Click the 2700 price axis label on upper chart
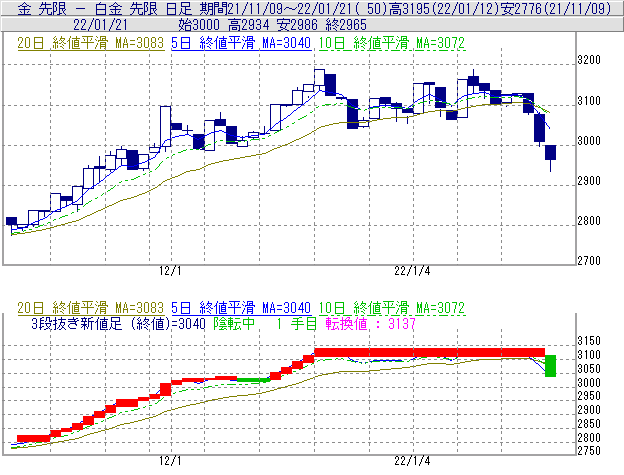Image resolution: width=624 pixels, height=475 pixels. point(589,261)
